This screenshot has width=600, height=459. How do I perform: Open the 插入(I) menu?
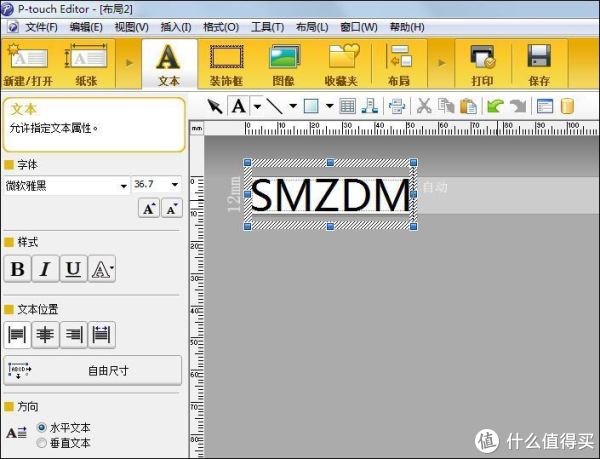pos(176,27)
